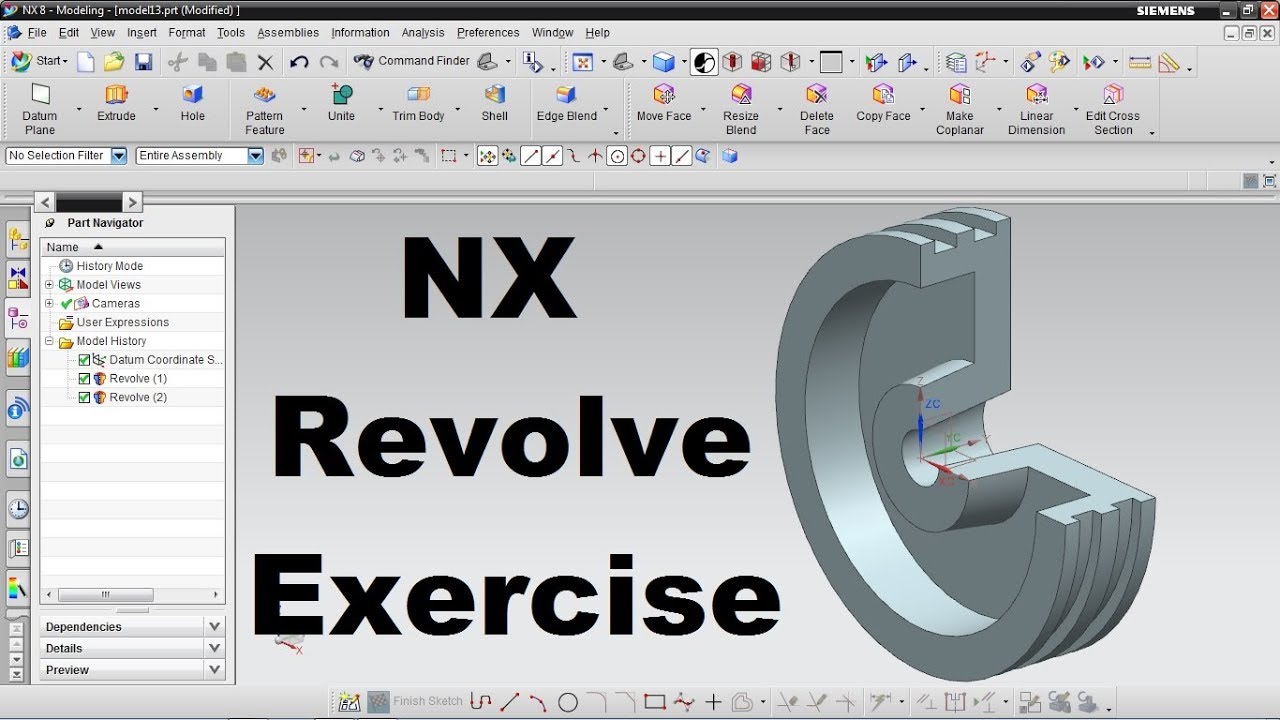Viewport: 1280px width, 720px height.
Task: Open the File menu
Action: pos(37,33)
